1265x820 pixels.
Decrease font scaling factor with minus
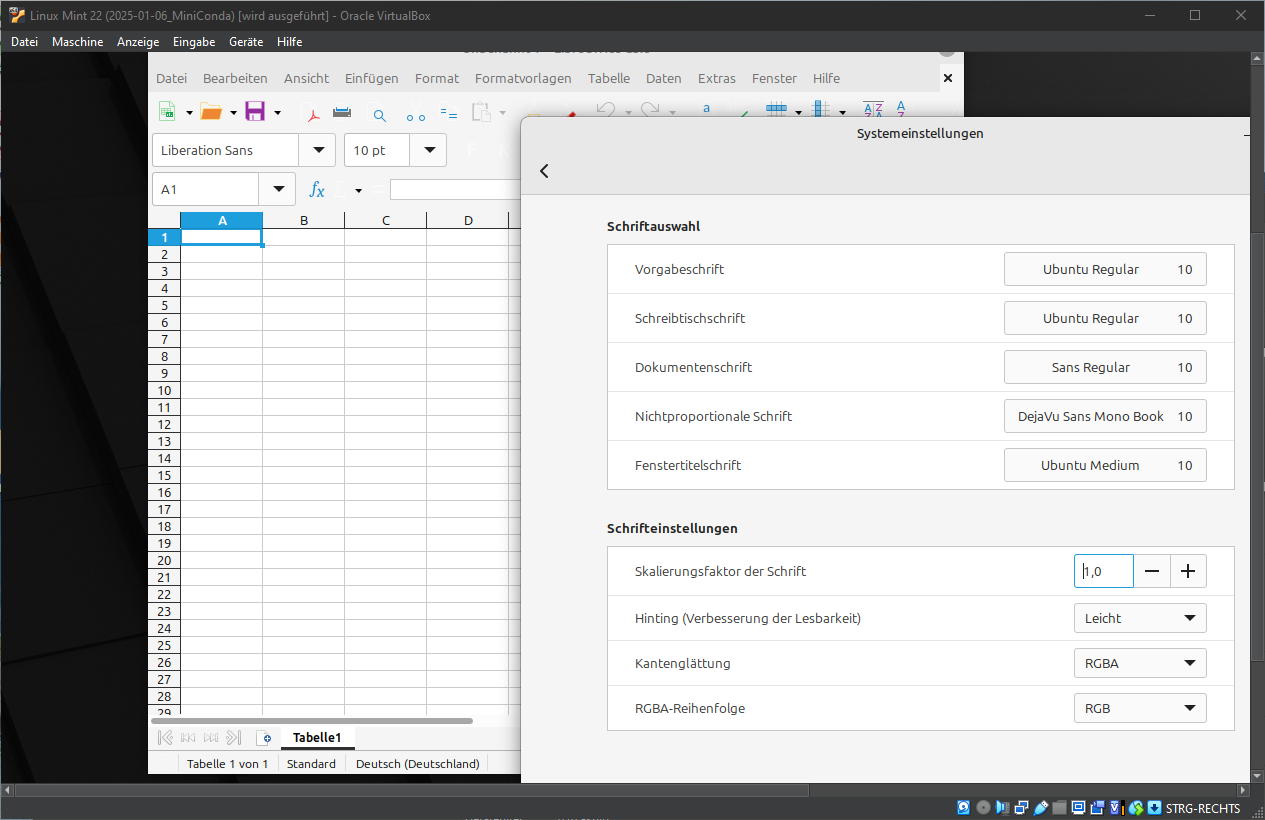tap(1152, 571)
